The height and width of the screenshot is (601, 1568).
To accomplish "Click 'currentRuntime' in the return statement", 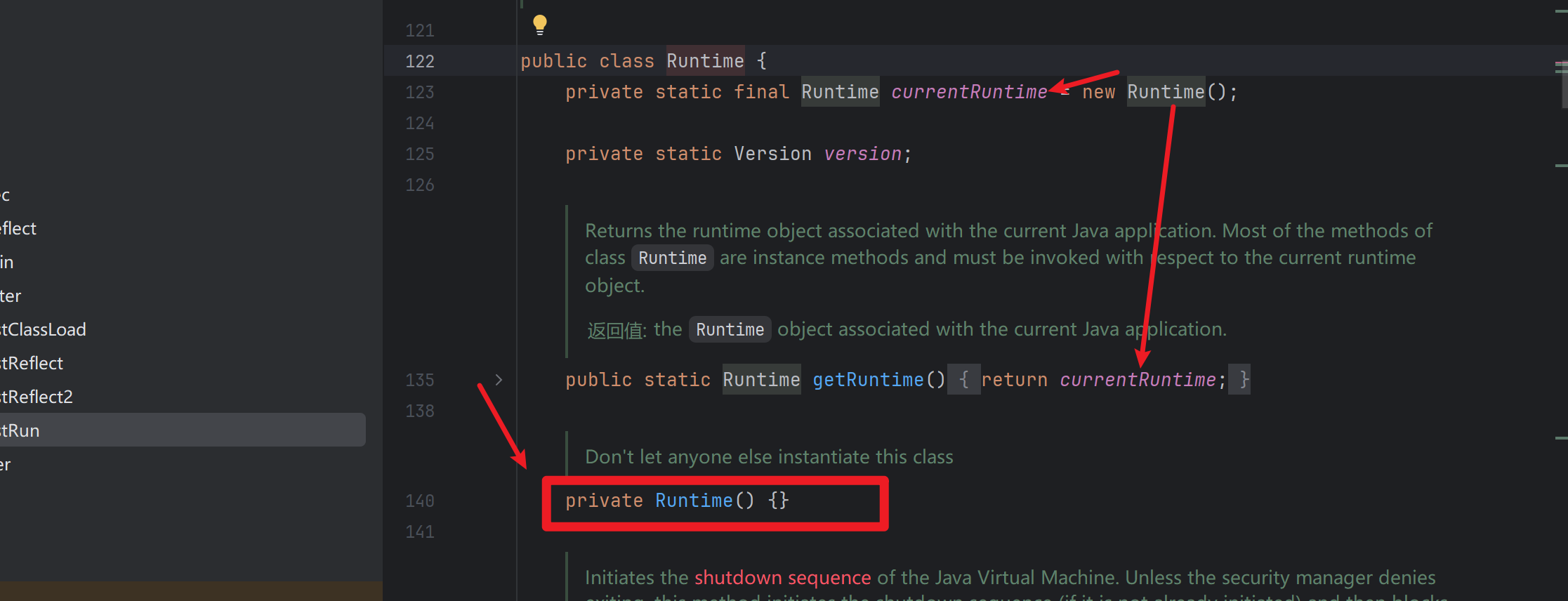I will 1138,380.
